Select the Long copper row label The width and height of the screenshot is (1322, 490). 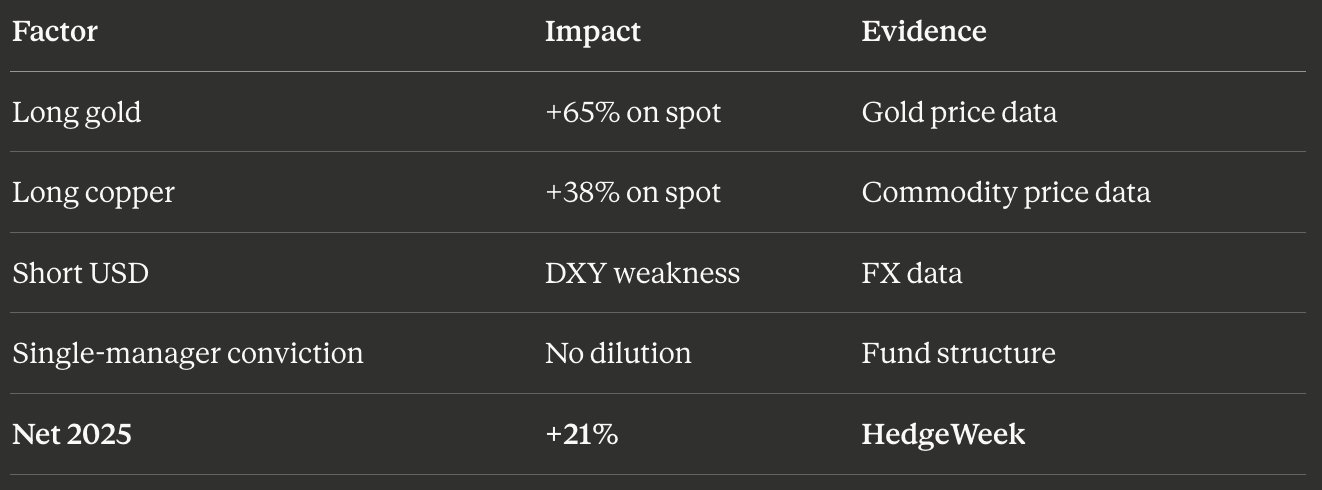[93, 193]
